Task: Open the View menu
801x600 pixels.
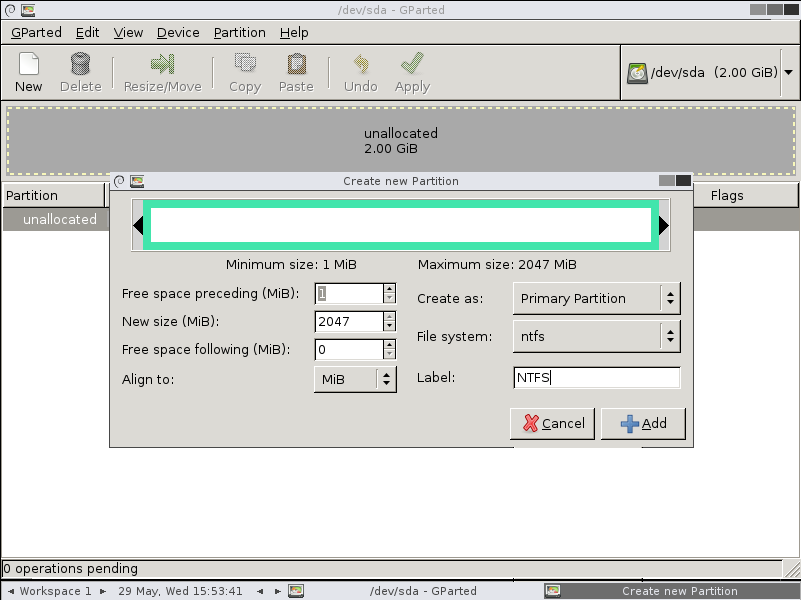Action: [x=128, y=33]
